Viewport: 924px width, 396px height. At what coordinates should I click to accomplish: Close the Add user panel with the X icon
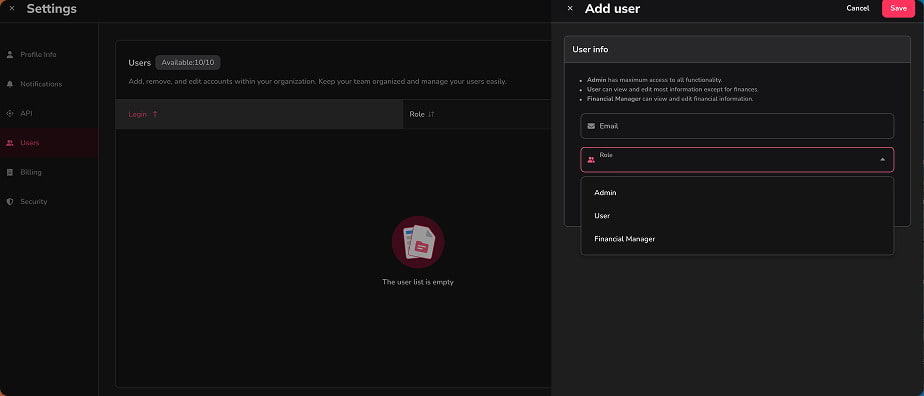569,9
